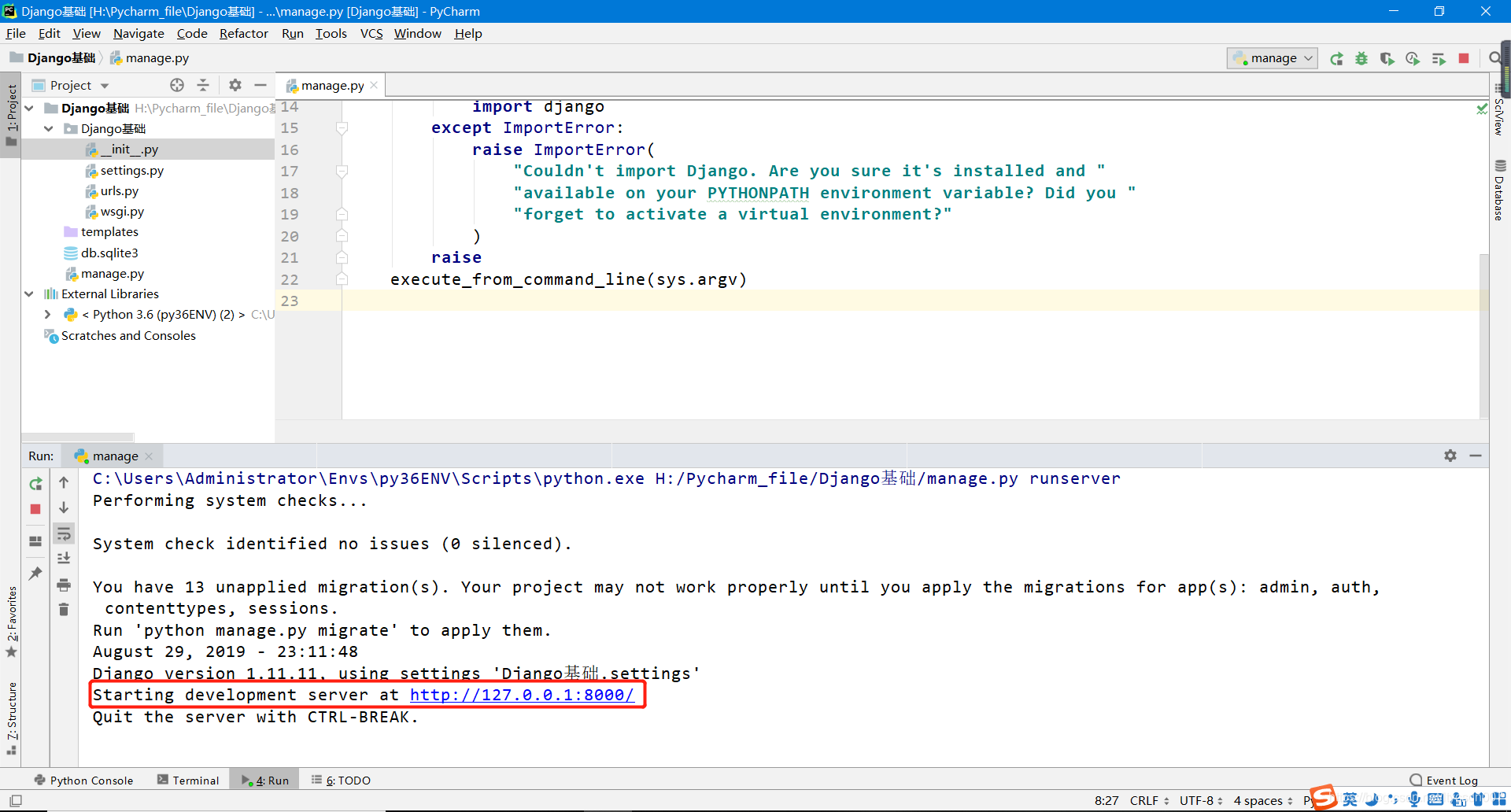1511x812 pixels.
Task: Click the Debug bug icon in toolbar
Action: pyautogui.click(x=1361, y=58)
